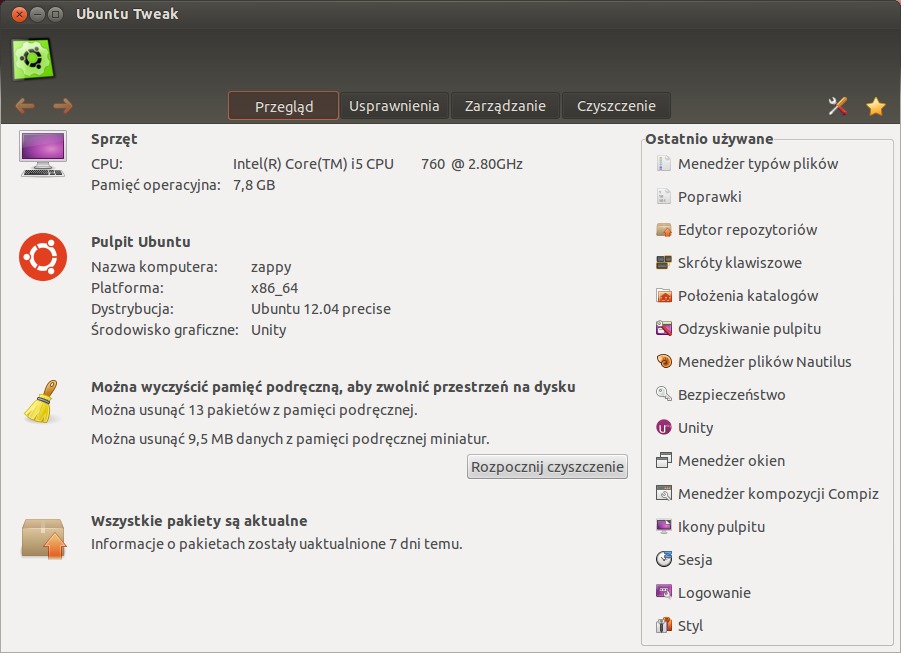Click the Ikony pulpitu monitor icon

pyautogui.click(x=664, y=527)
